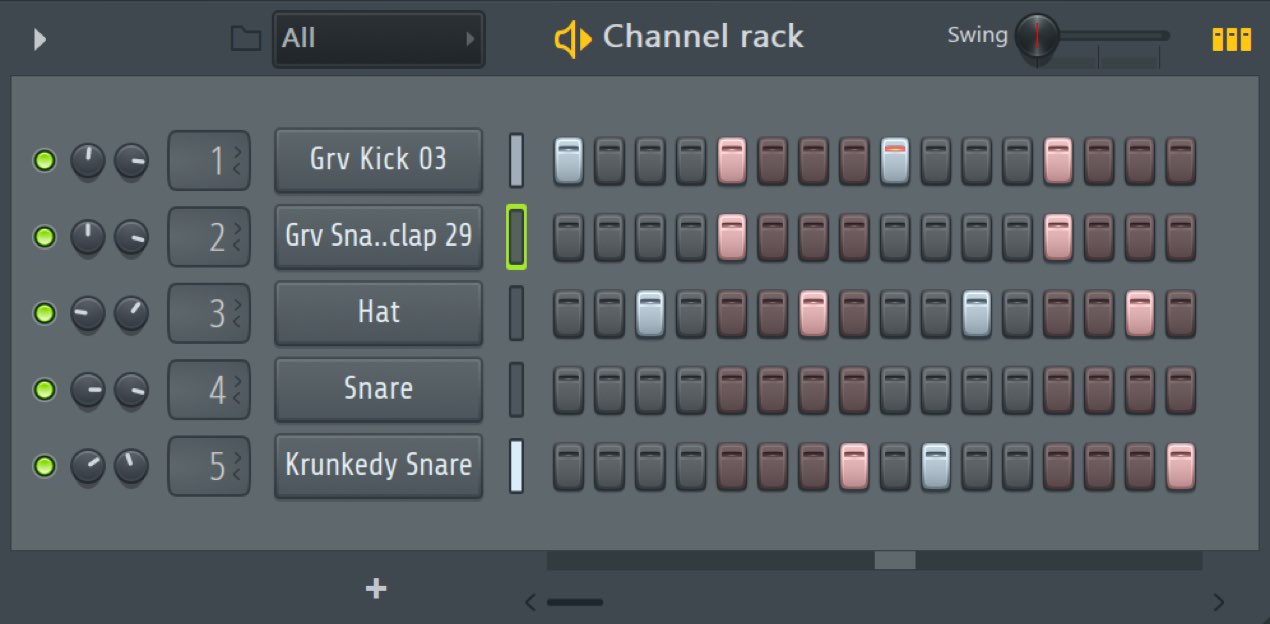Open the channel rack options arrow menu
The image size is (1270, 624).
(x=40, y=40)
